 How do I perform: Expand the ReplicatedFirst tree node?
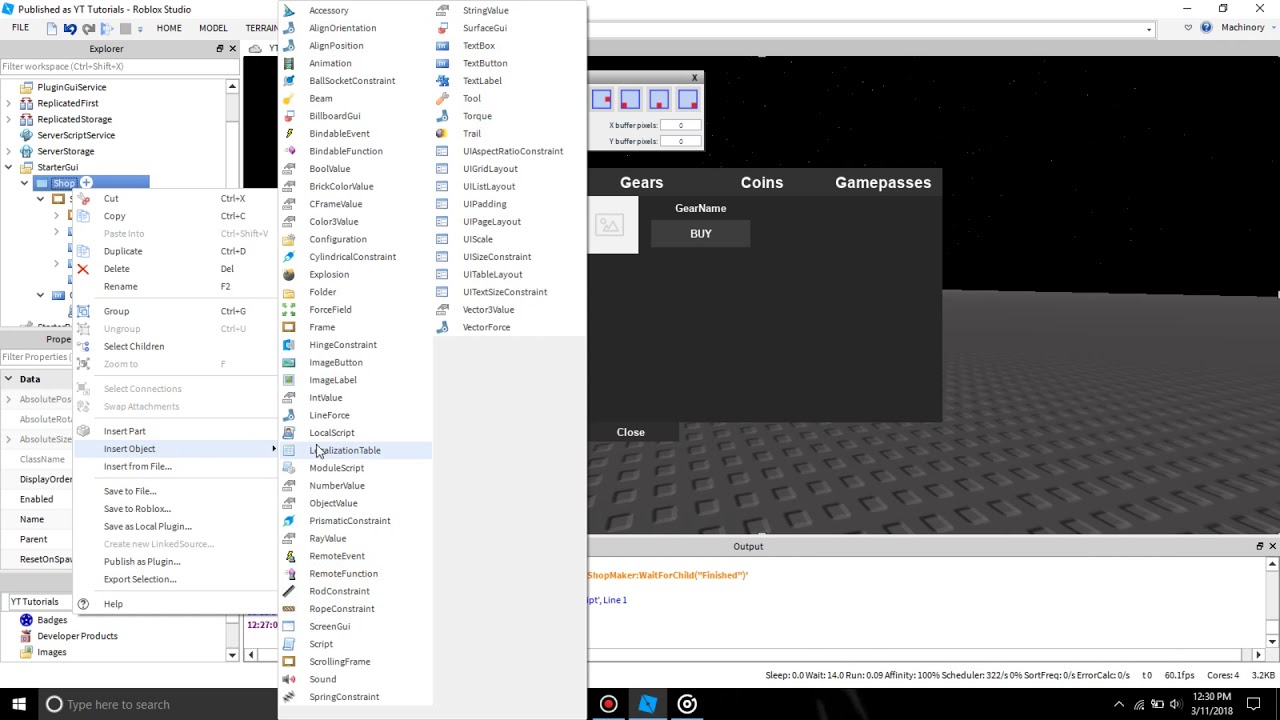[9, 103]
